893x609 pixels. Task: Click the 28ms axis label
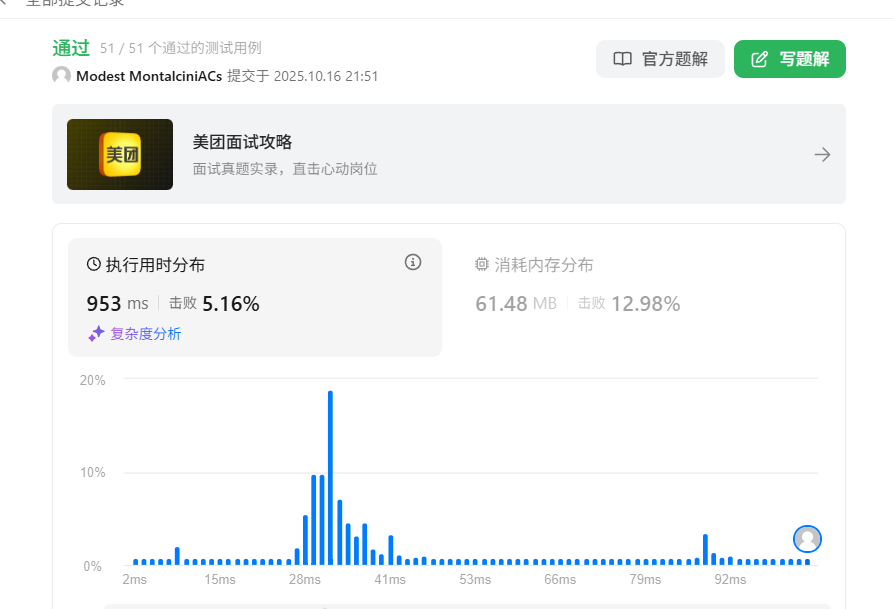tap(305, 579)
